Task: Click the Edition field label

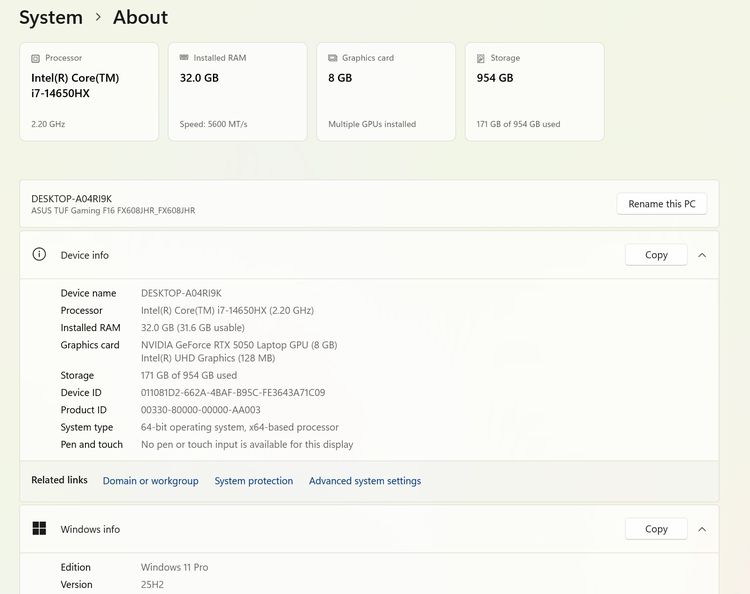Action: (76, 567)
